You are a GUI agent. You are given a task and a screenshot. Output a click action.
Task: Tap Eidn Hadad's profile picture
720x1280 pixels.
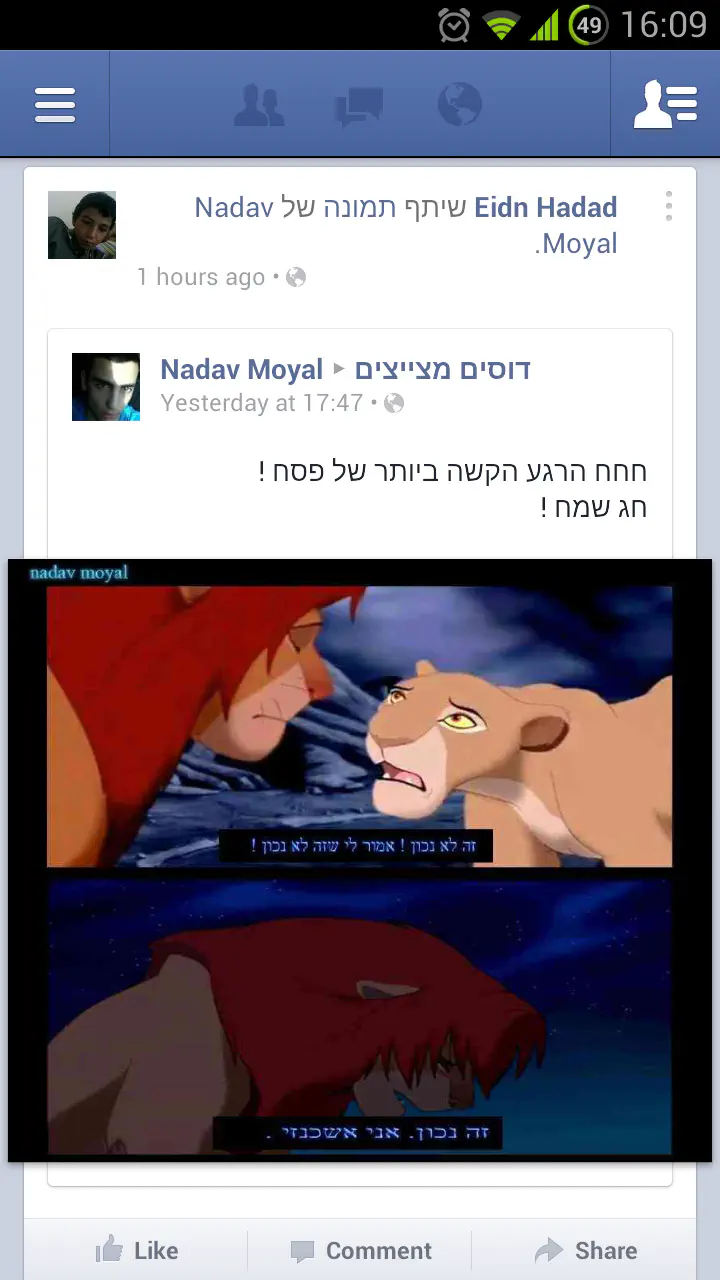point(82,225)
